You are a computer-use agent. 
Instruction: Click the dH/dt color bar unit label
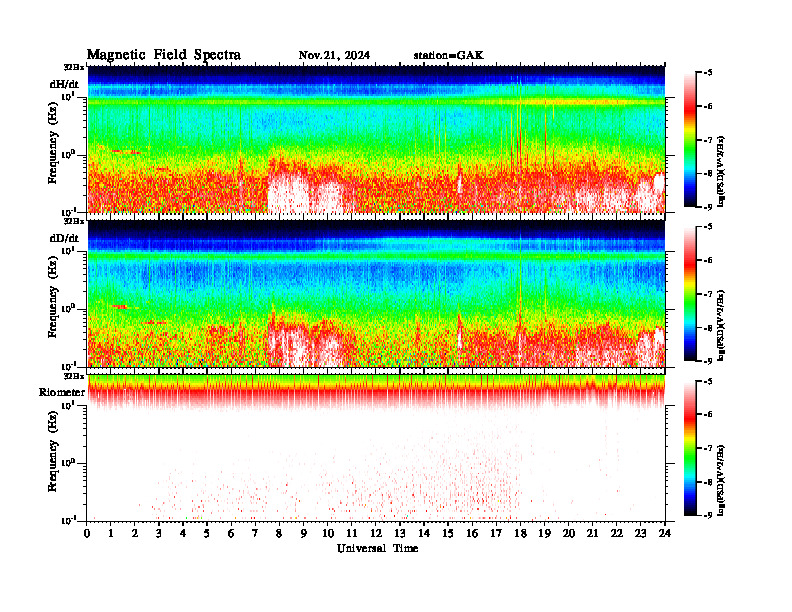[x=721, y=172]
